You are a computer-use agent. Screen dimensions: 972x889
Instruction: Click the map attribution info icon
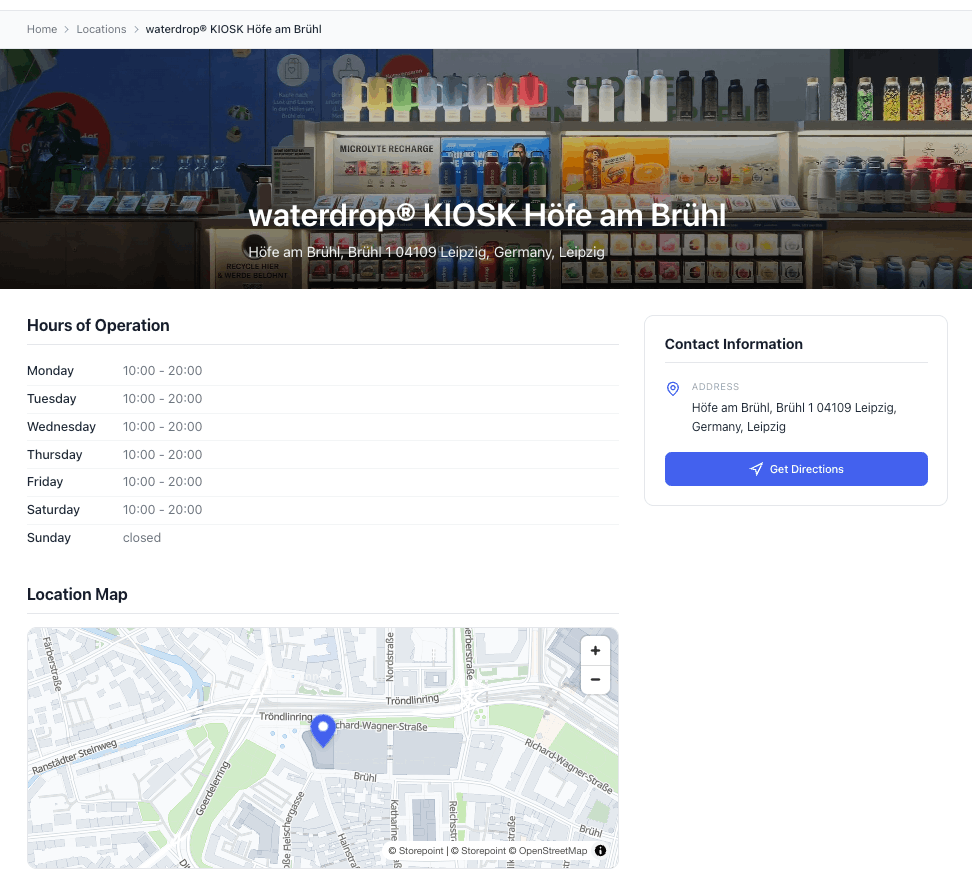coord(600,850)
